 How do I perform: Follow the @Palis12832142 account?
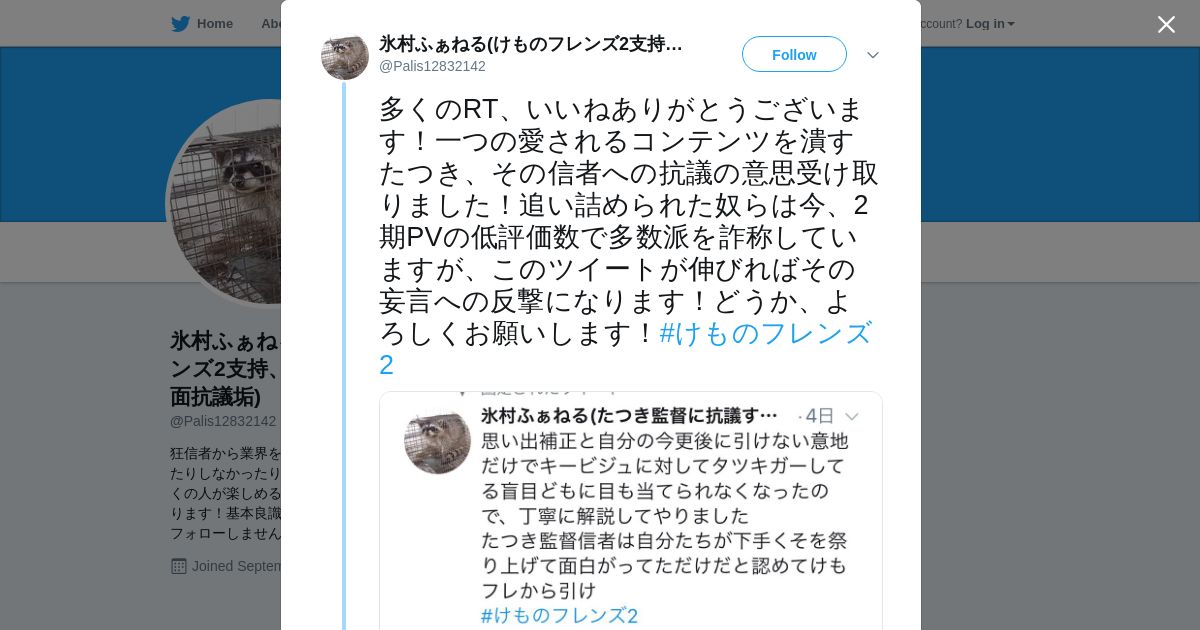794,54
